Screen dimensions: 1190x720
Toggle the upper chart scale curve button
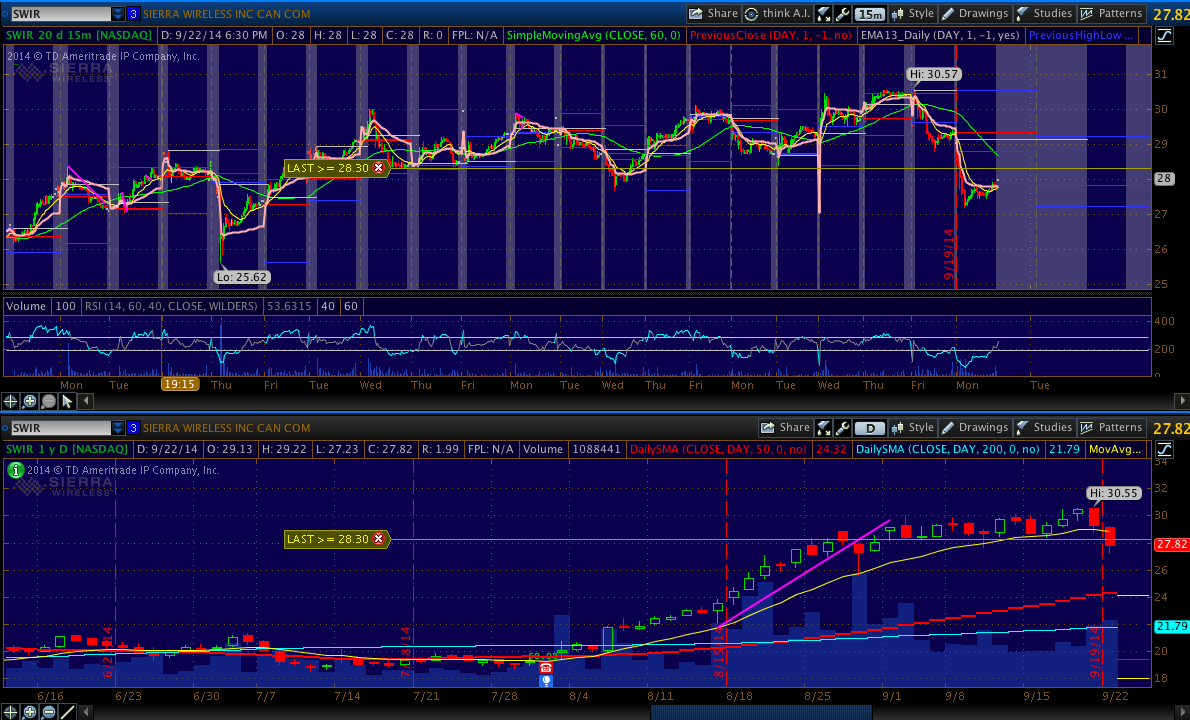pyautogui.click(x=1164, y=36)
